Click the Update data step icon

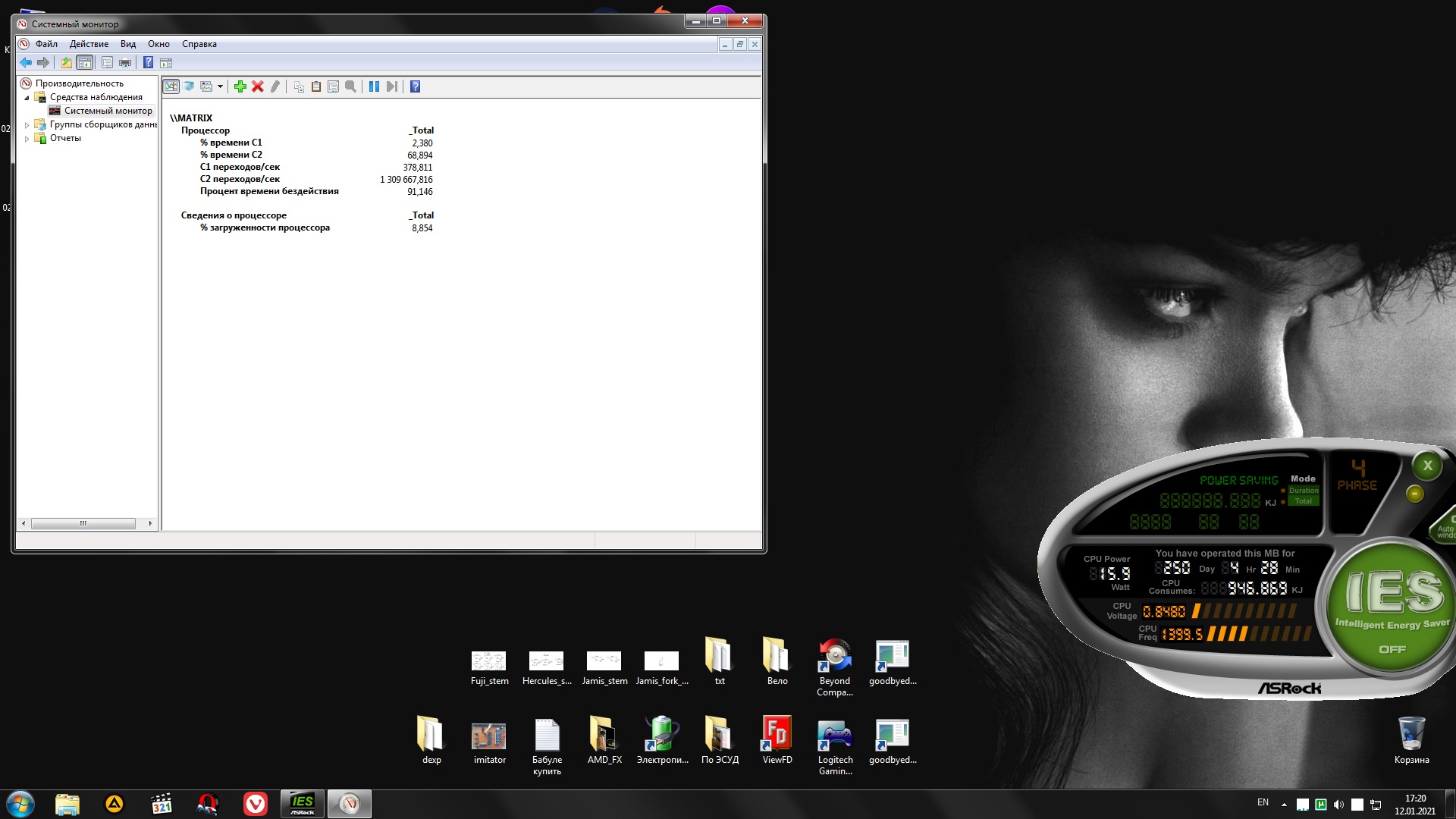pos(391,86)
